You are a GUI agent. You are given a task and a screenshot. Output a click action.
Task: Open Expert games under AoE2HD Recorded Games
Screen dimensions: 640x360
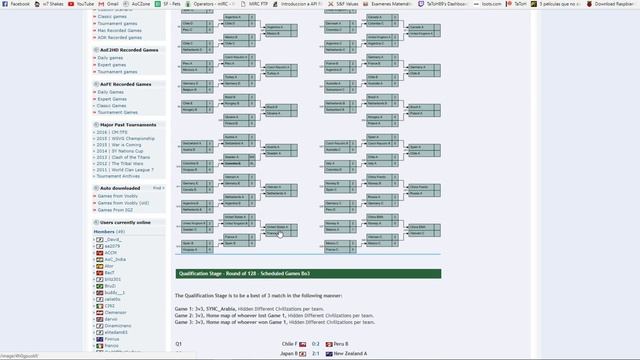pos(112,65)
